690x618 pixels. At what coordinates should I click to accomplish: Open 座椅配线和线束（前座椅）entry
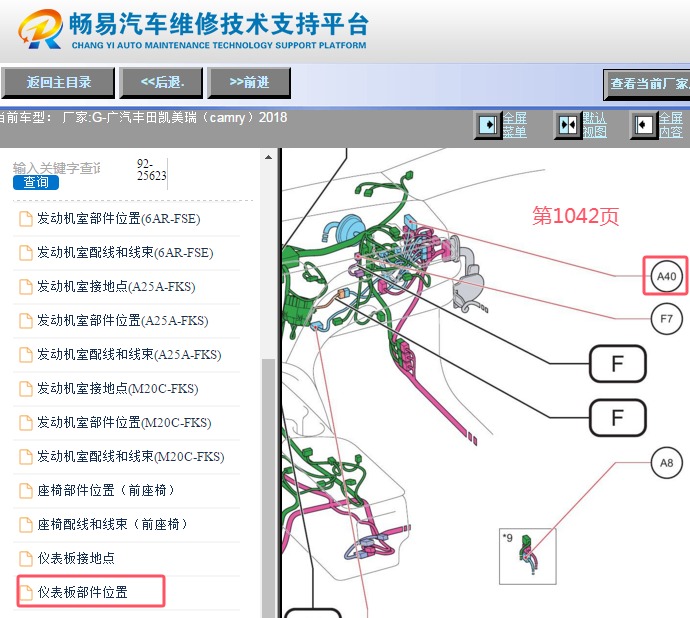point(113,524)
